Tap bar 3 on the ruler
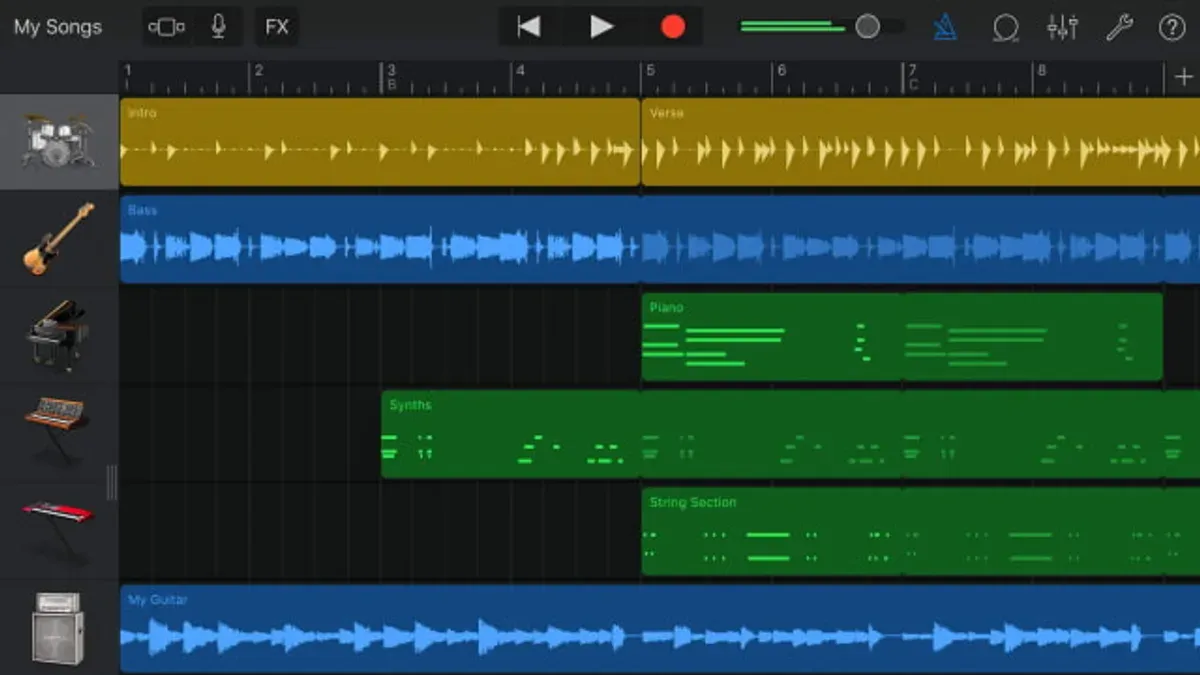The image size is (1200, 675). tap(391, 71)
